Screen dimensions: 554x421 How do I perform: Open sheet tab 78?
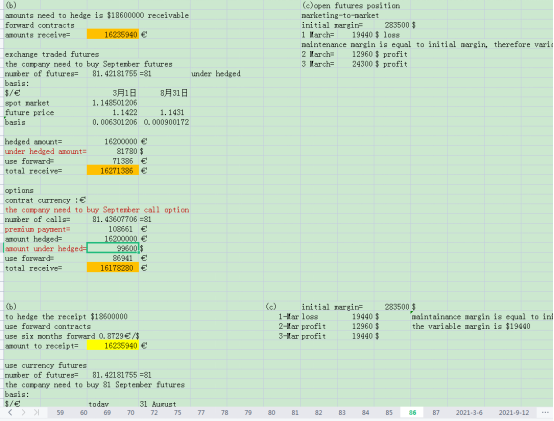pyautogui.click(x=225, y=413)
